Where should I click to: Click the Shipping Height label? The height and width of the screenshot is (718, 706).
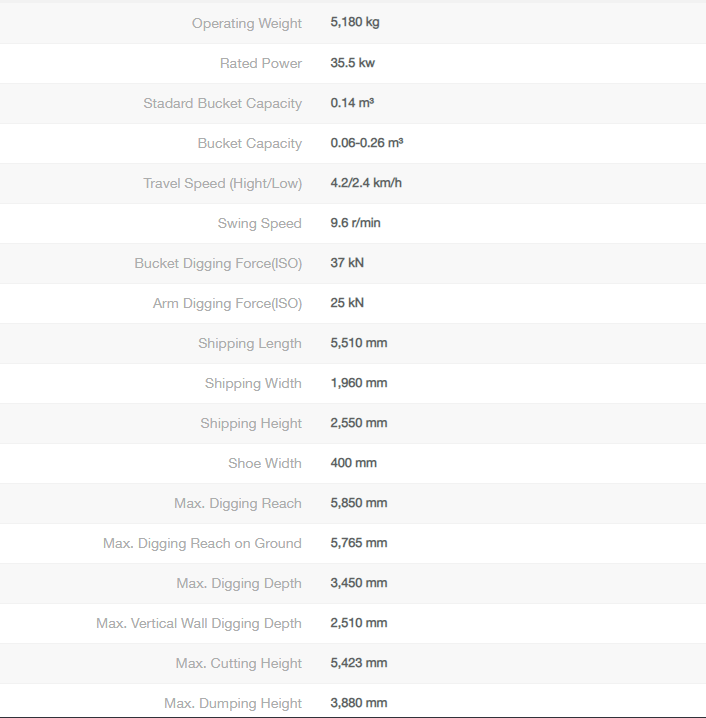(x=251, y=424)
